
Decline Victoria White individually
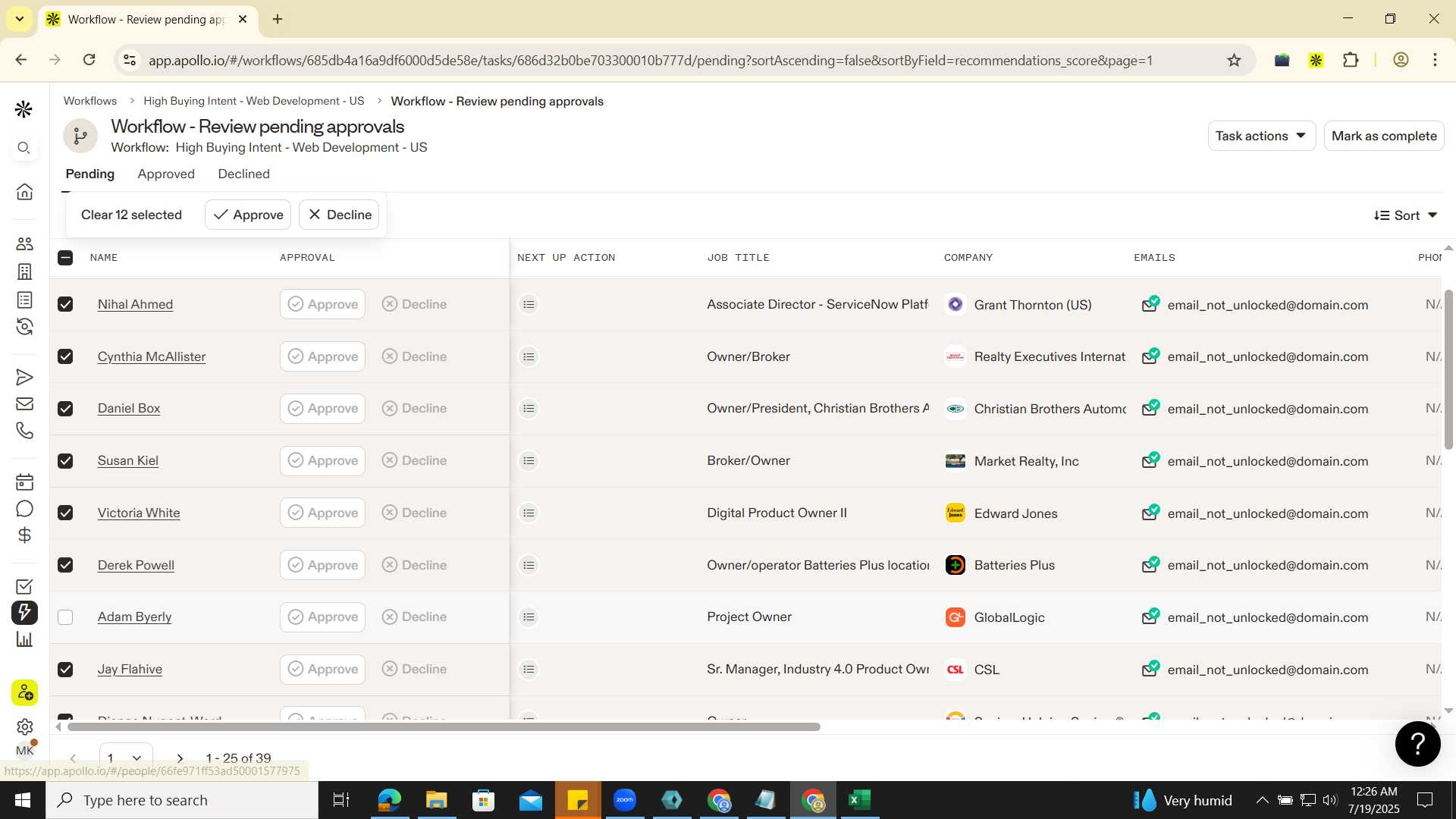(414, 513)
